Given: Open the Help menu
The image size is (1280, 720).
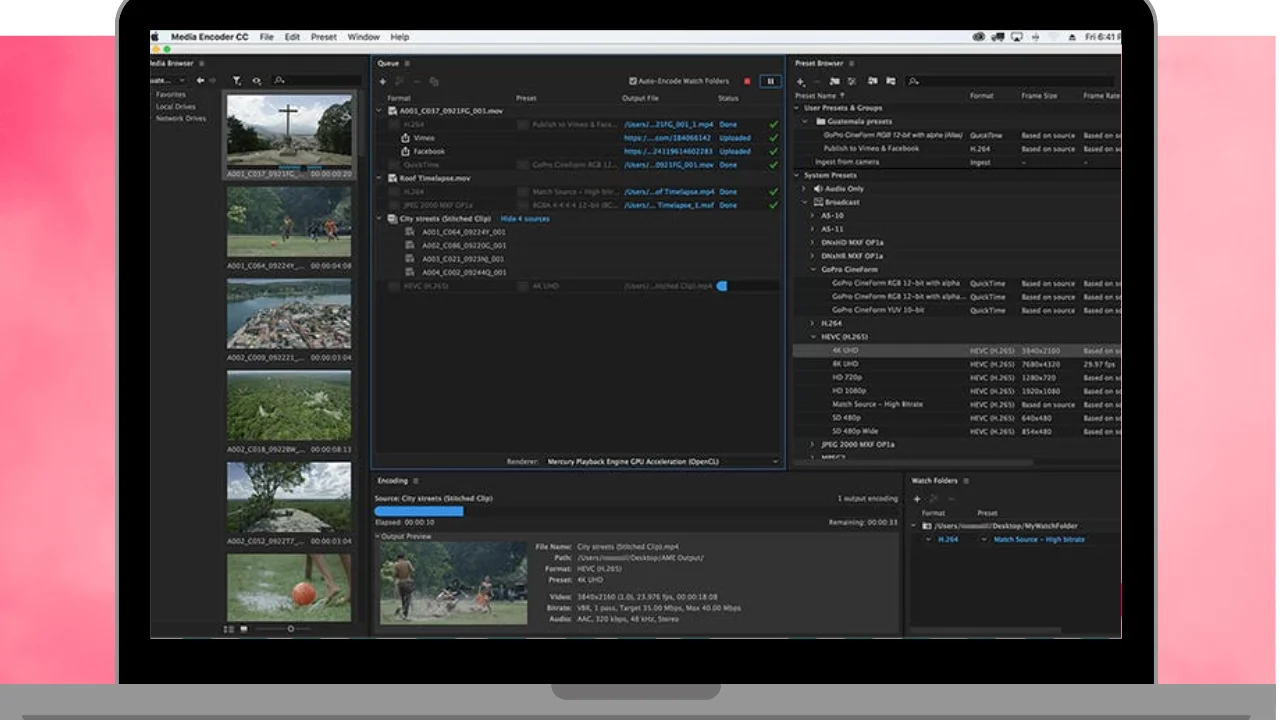Looking at the screenshot, I should pos(400,37).
